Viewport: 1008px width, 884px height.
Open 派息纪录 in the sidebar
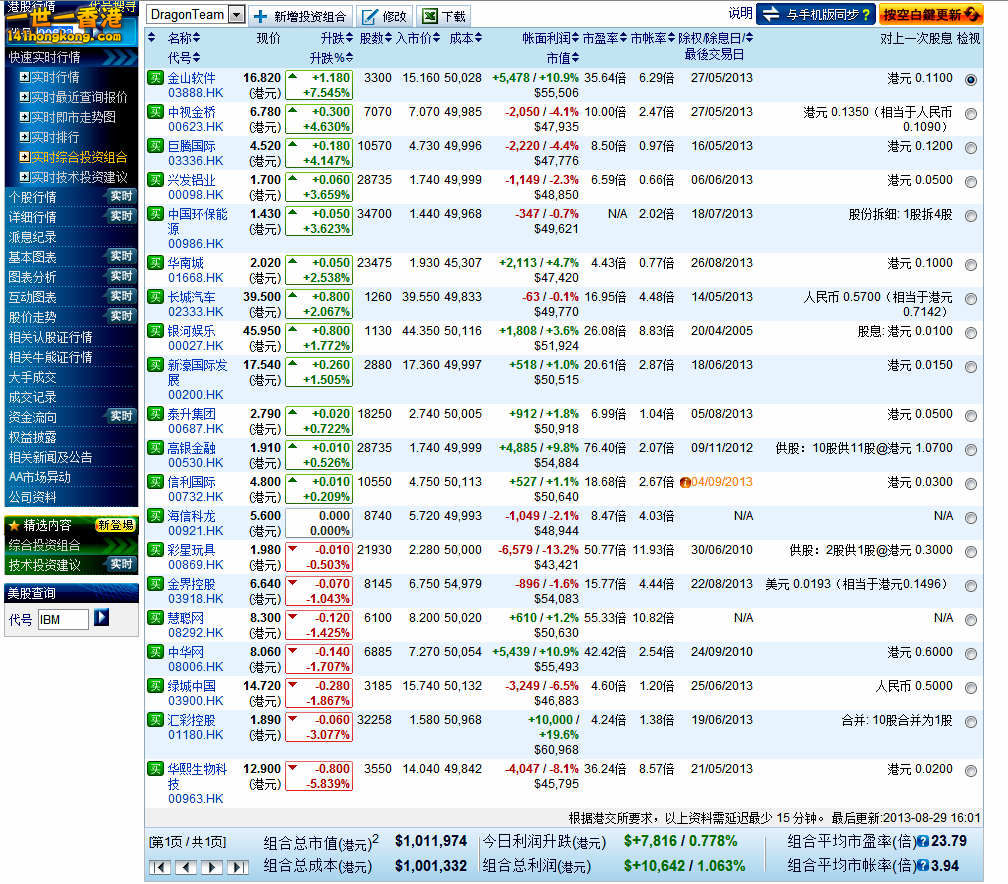pos(33,237)
